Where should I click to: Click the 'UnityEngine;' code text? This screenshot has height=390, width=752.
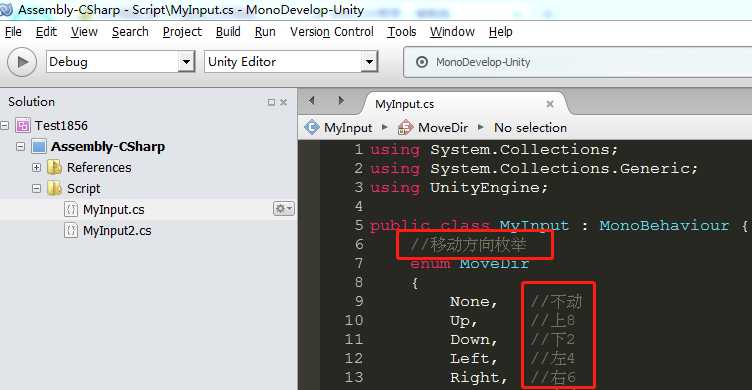(489, 188)
